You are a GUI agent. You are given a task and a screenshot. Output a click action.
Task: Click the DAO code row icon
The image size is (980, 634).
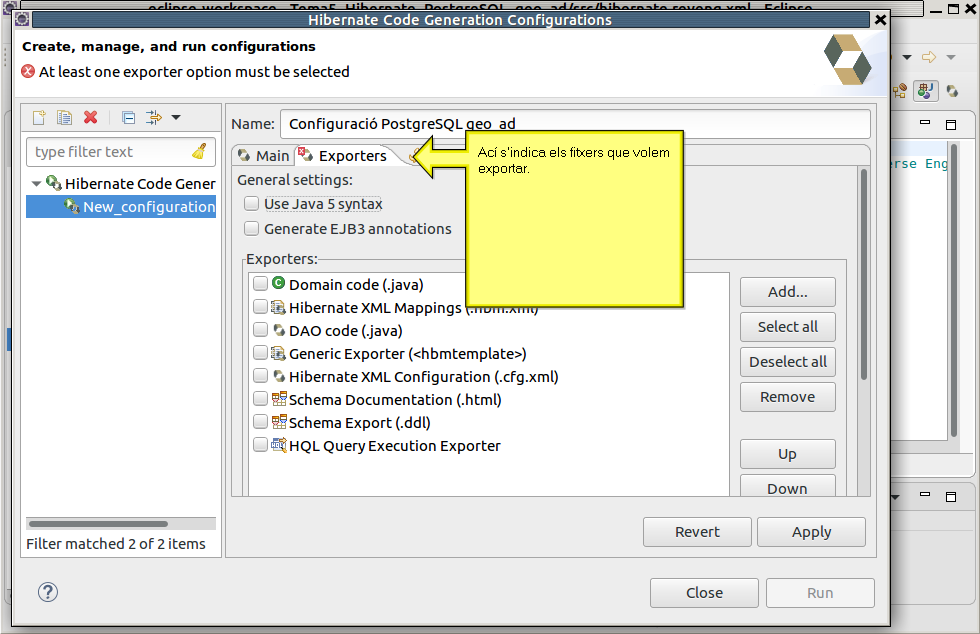pyautogui.click(x=279, y=330)
